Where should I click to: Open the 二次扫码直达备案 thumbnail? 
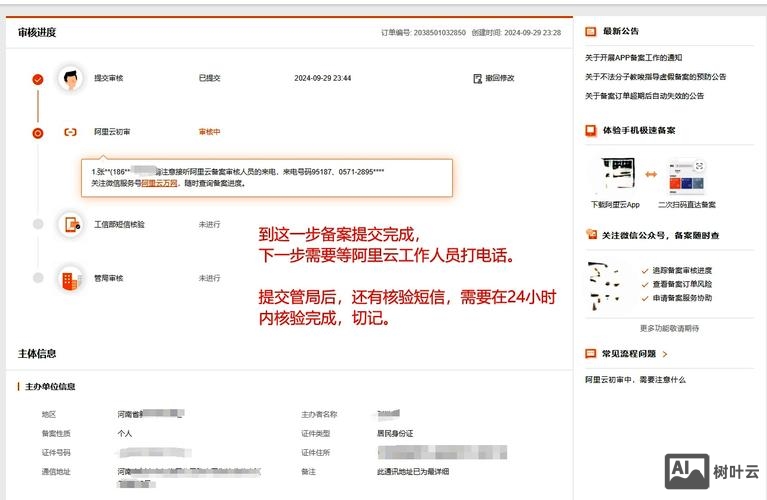click(x=686, y=176)
